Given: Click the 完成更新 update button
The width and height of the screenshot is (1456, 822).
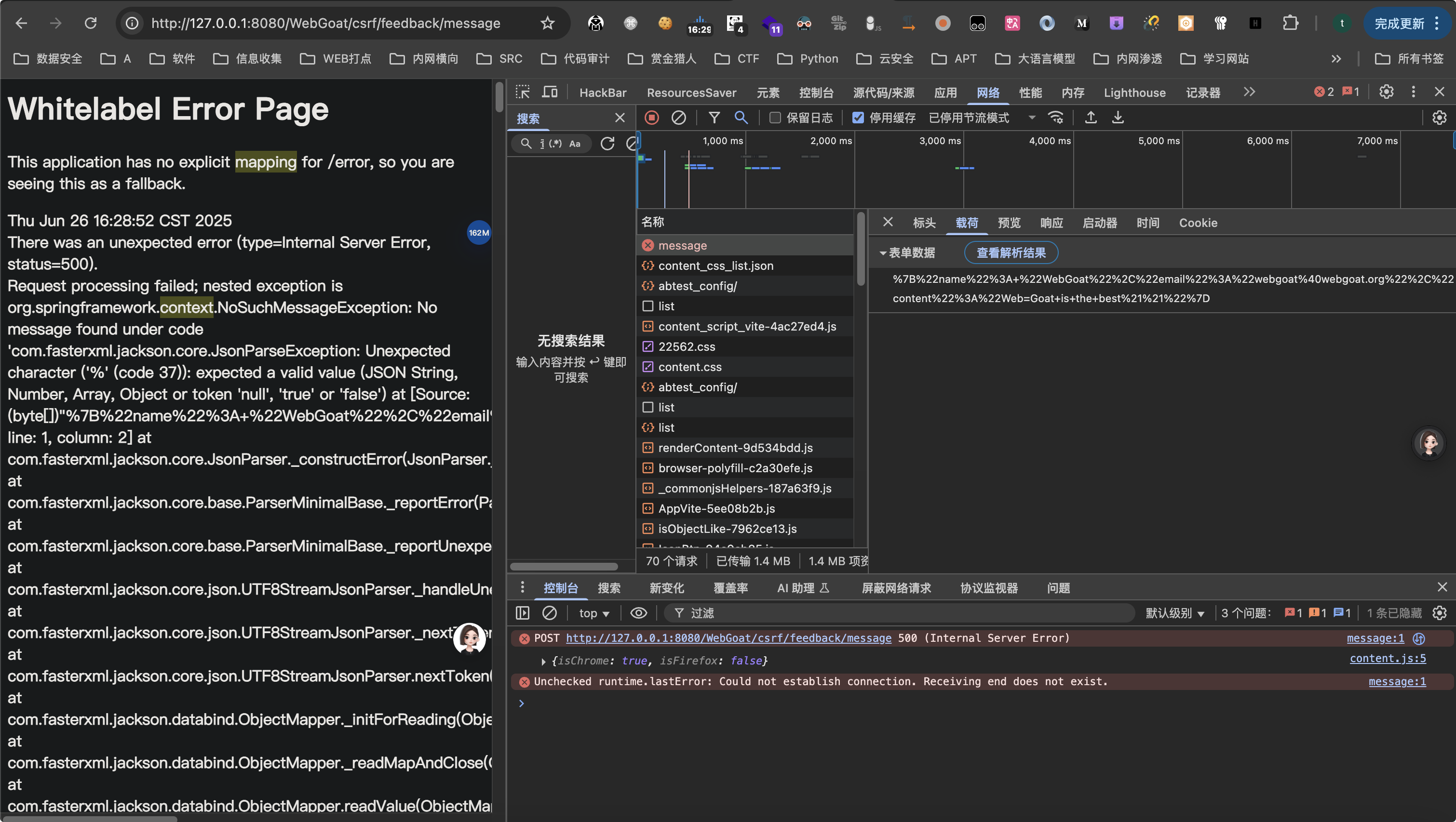Looking at the screenshot, I should (1407, 23).
